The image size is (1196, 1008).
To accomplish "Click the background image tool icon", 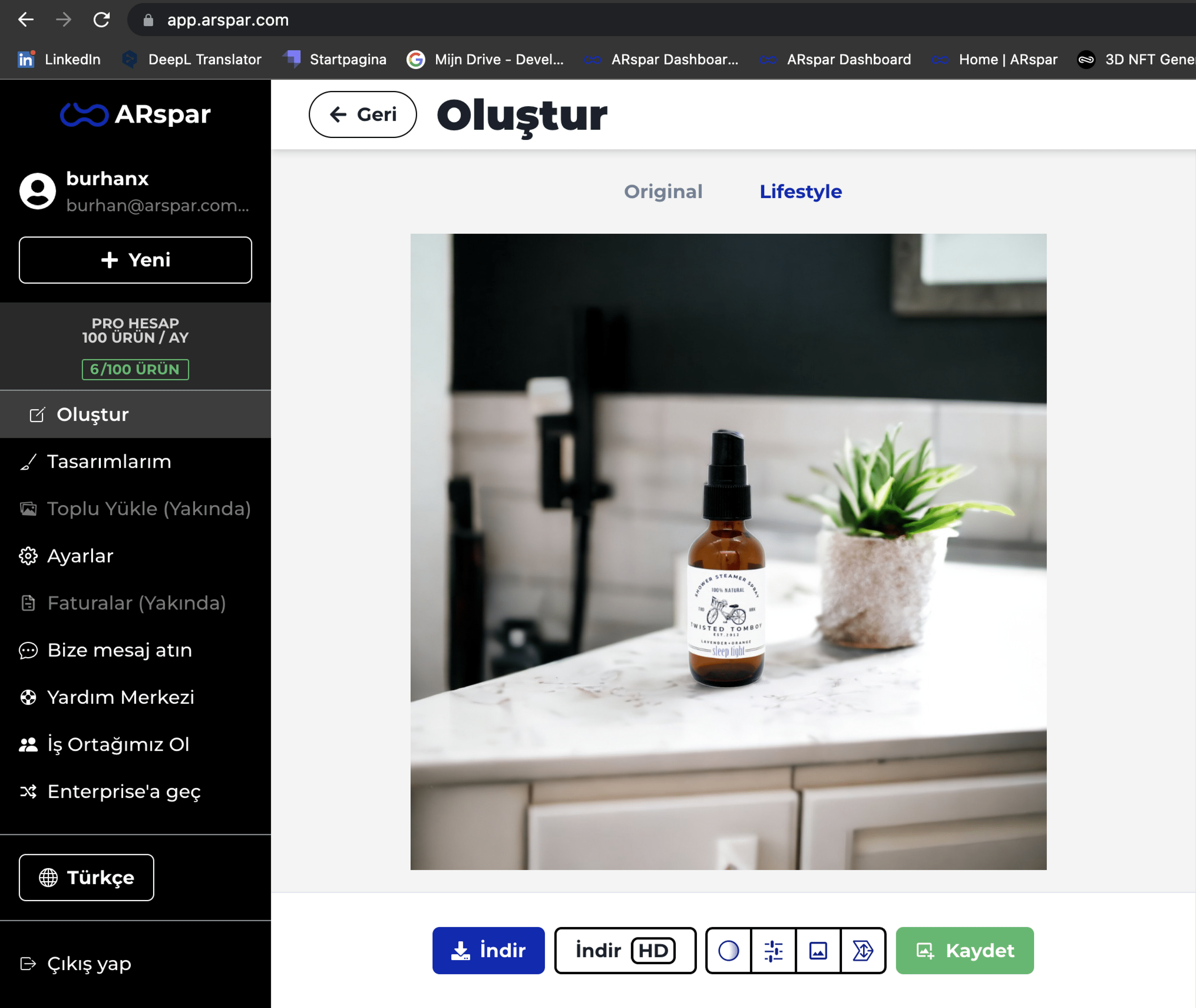I will click(x=818, y=950).
